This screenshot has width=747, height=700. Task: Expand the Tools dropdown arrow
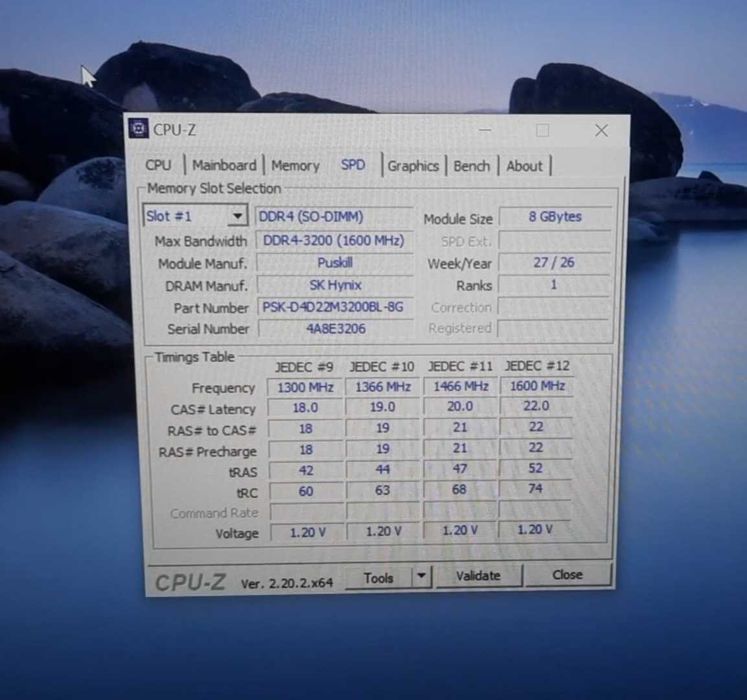point(421,576)
